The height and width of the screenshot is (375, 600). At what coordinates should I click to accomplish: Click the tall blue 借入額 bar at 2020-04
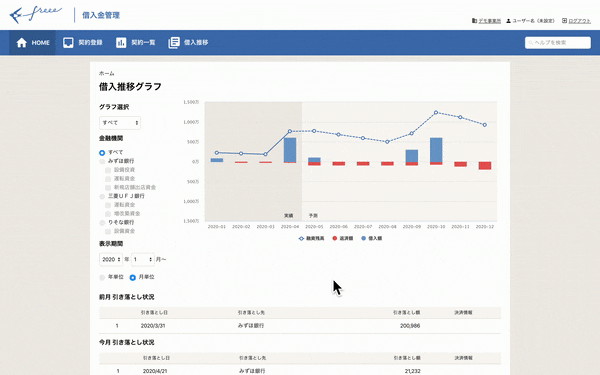(290, 150)
